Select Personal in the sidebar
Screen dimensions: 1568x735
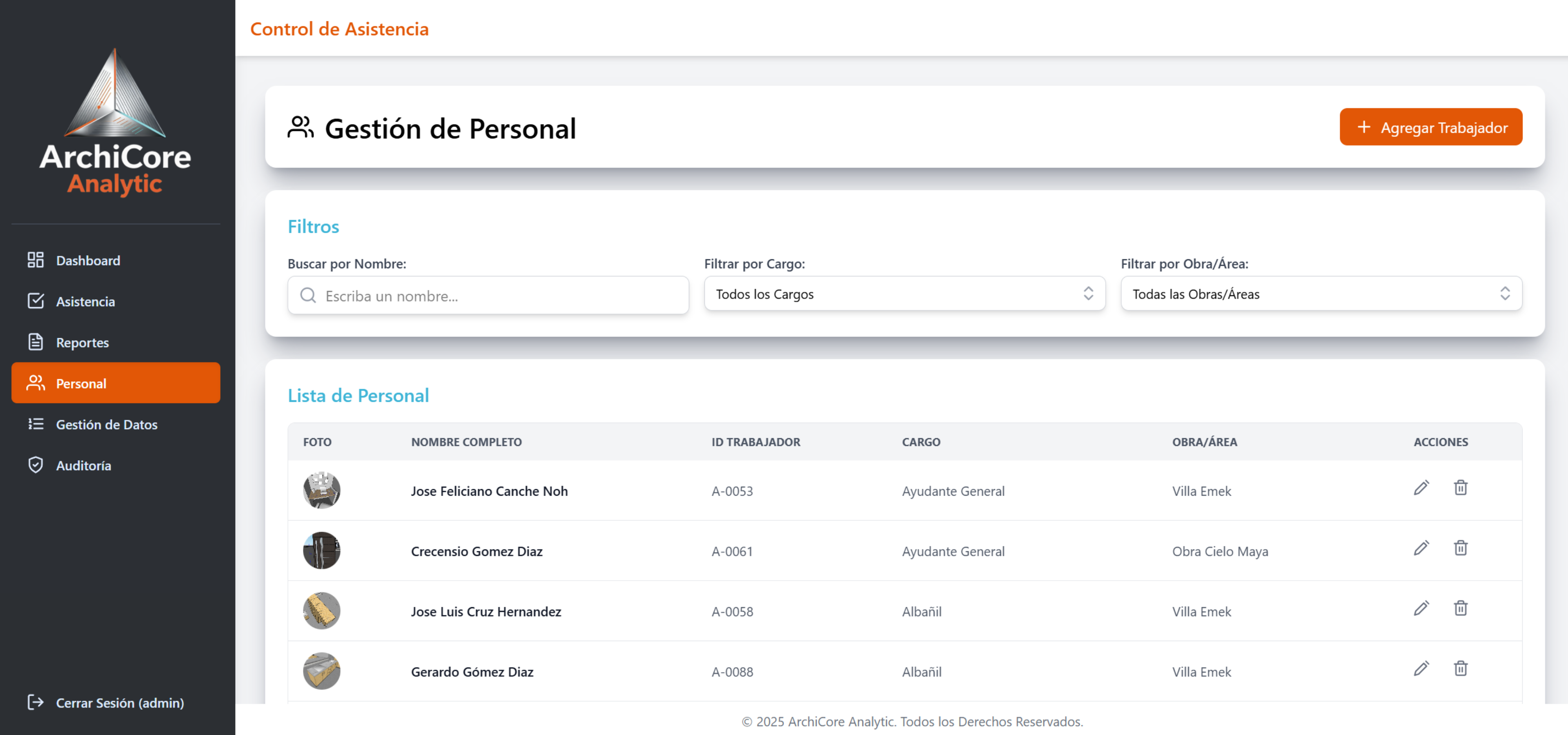point(116,383)
